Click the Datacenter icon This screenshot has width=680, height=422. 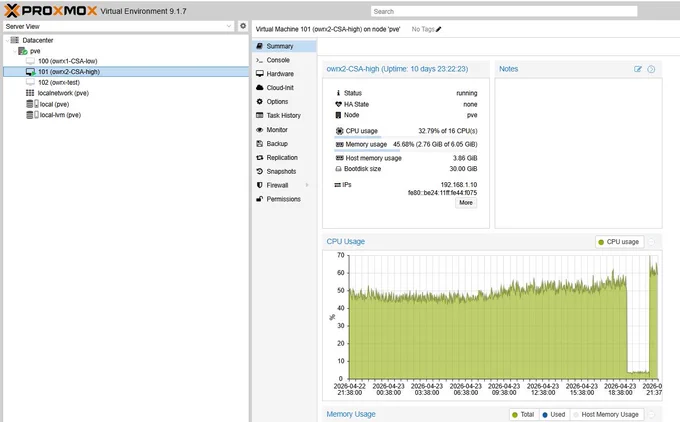(15, 40)
